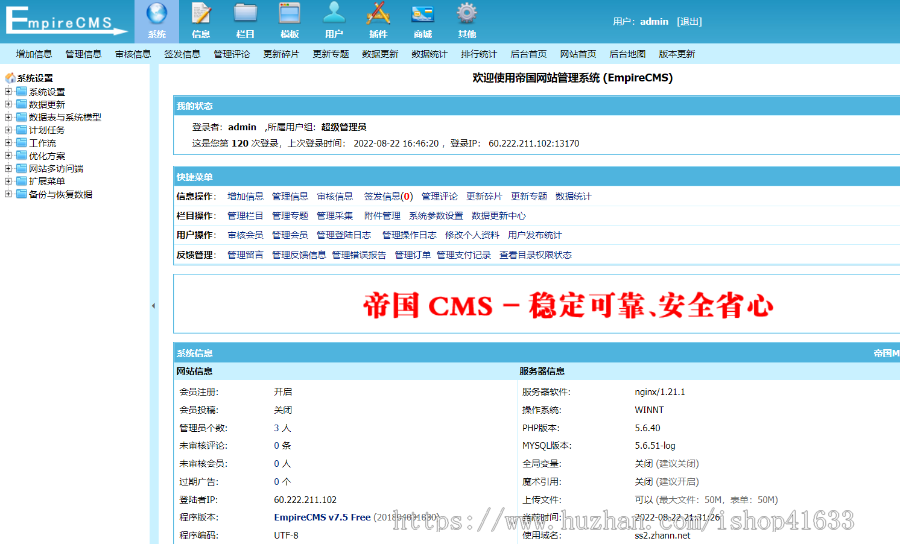
Task: Click the folder icon of 扩展菜单
Action: 22,181
